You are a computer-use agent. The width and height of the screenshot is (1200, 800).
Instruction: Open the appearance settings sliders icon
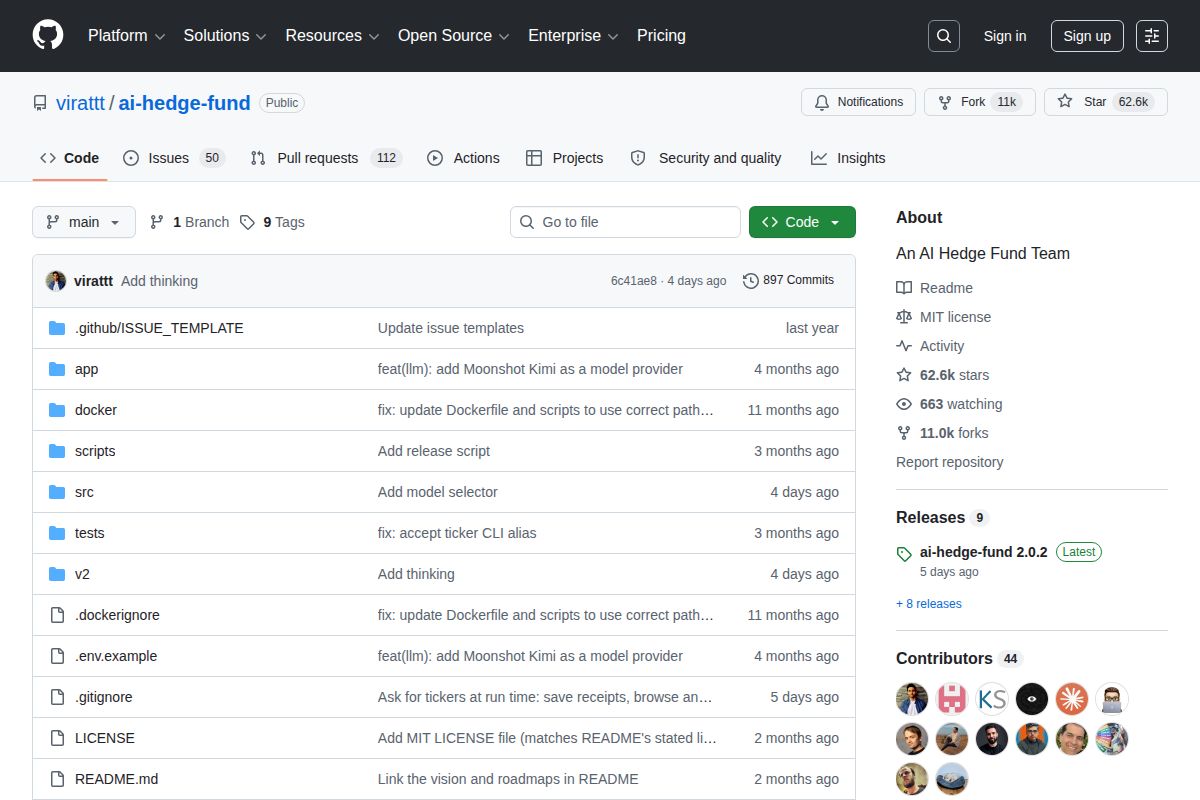(1152, 36)
